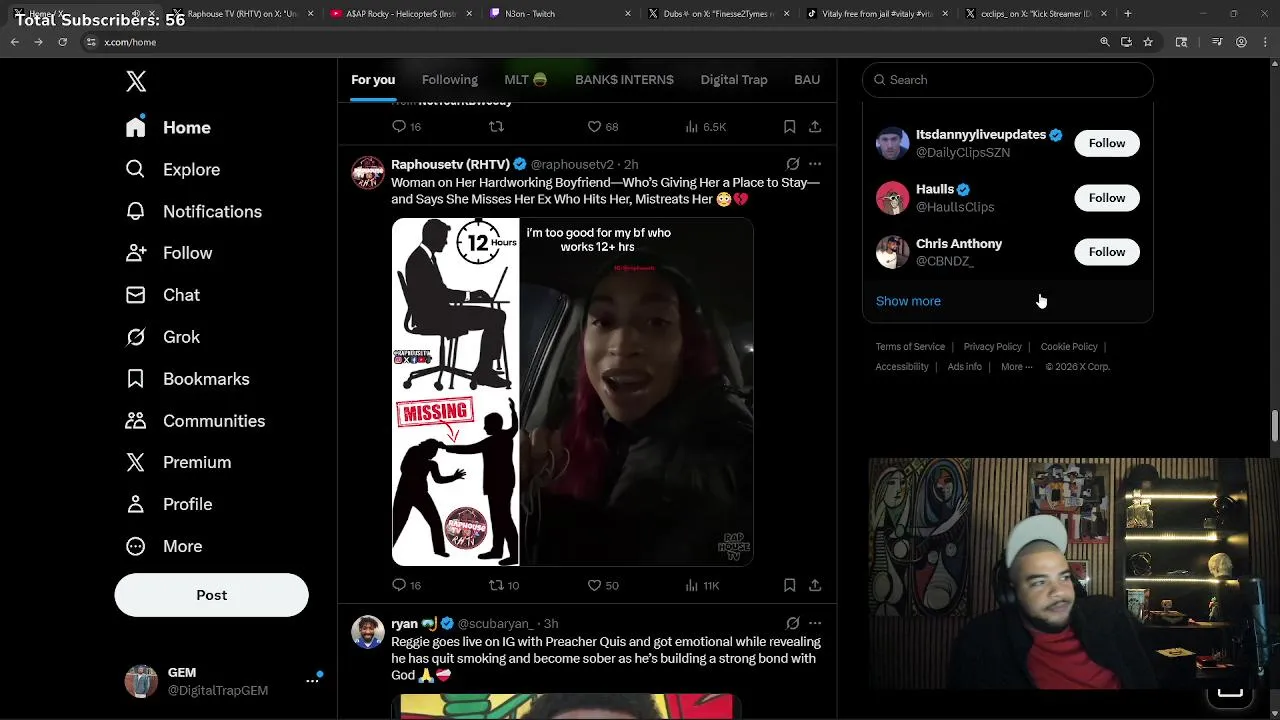Image resolution: width=1280 pixels, height=720 pixels.
Task: Open Grok explain on Raphousetv post
Action: click(x=793, y=164)
